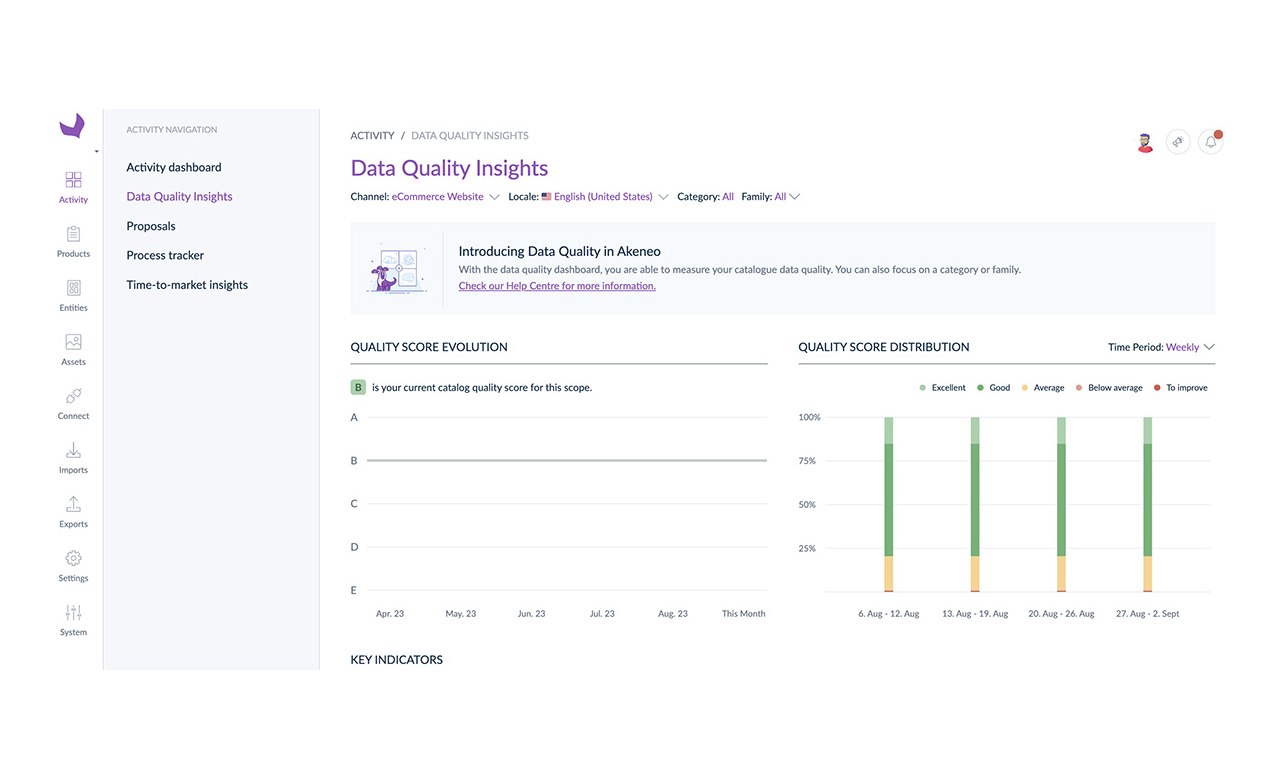Click the B quality score badge
The image size is (1280, 780).
point(358,387)
